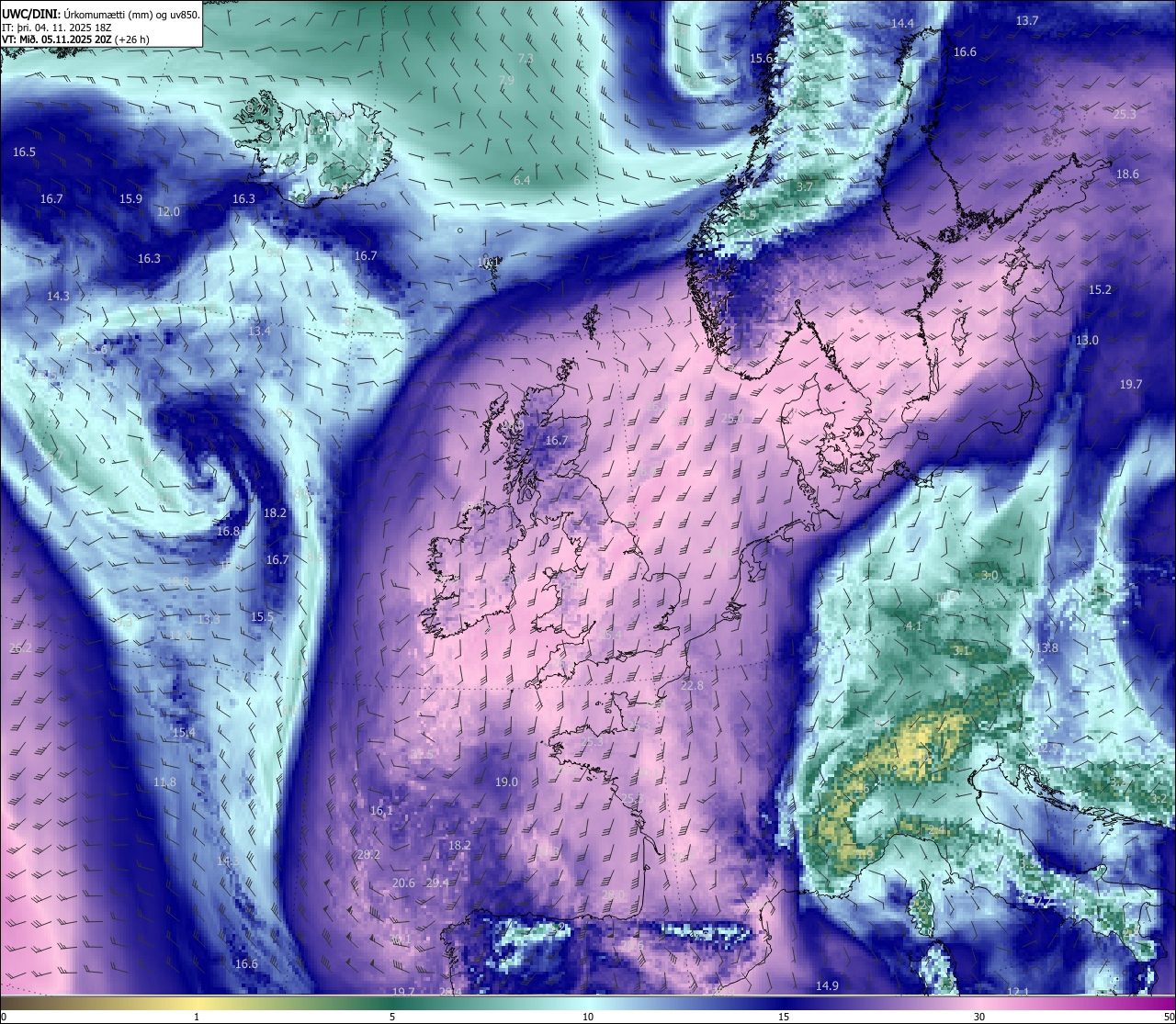Screen dimensions: 1176x1024
Task: Click the map value 7.9 north of the Faroes
Action: coord(506,80)
